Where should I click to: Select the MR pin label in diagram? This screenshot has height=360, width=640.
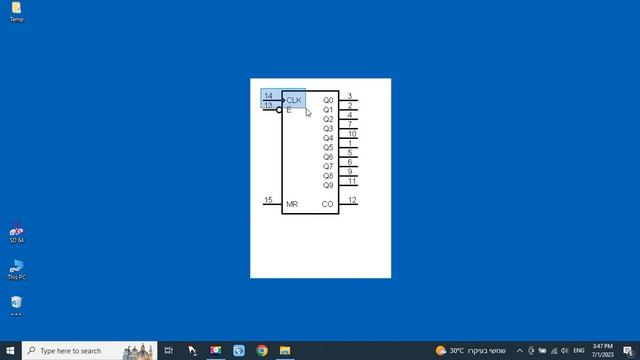[292, 204]
